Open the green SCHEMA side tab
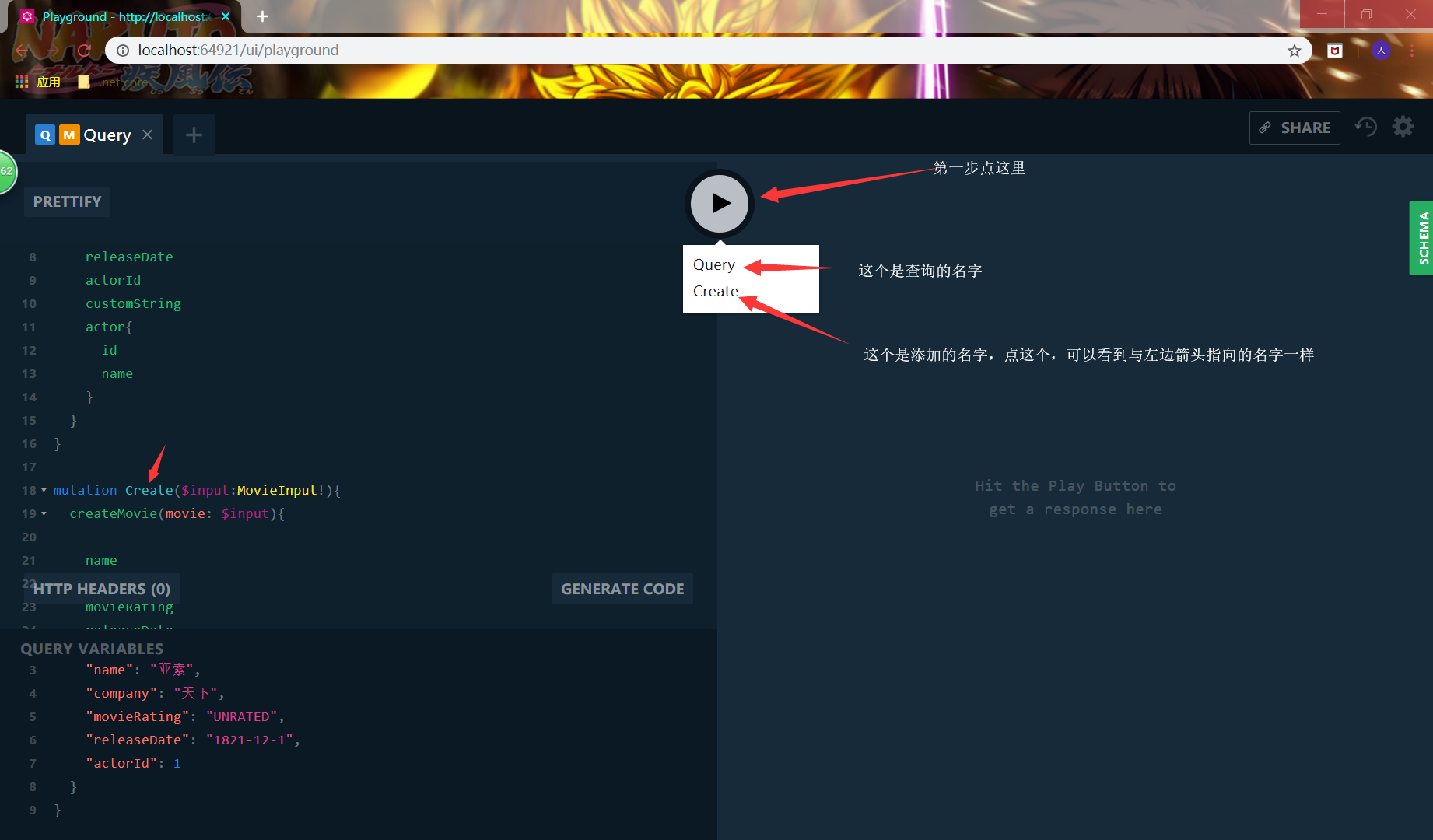 [1422, 238]
